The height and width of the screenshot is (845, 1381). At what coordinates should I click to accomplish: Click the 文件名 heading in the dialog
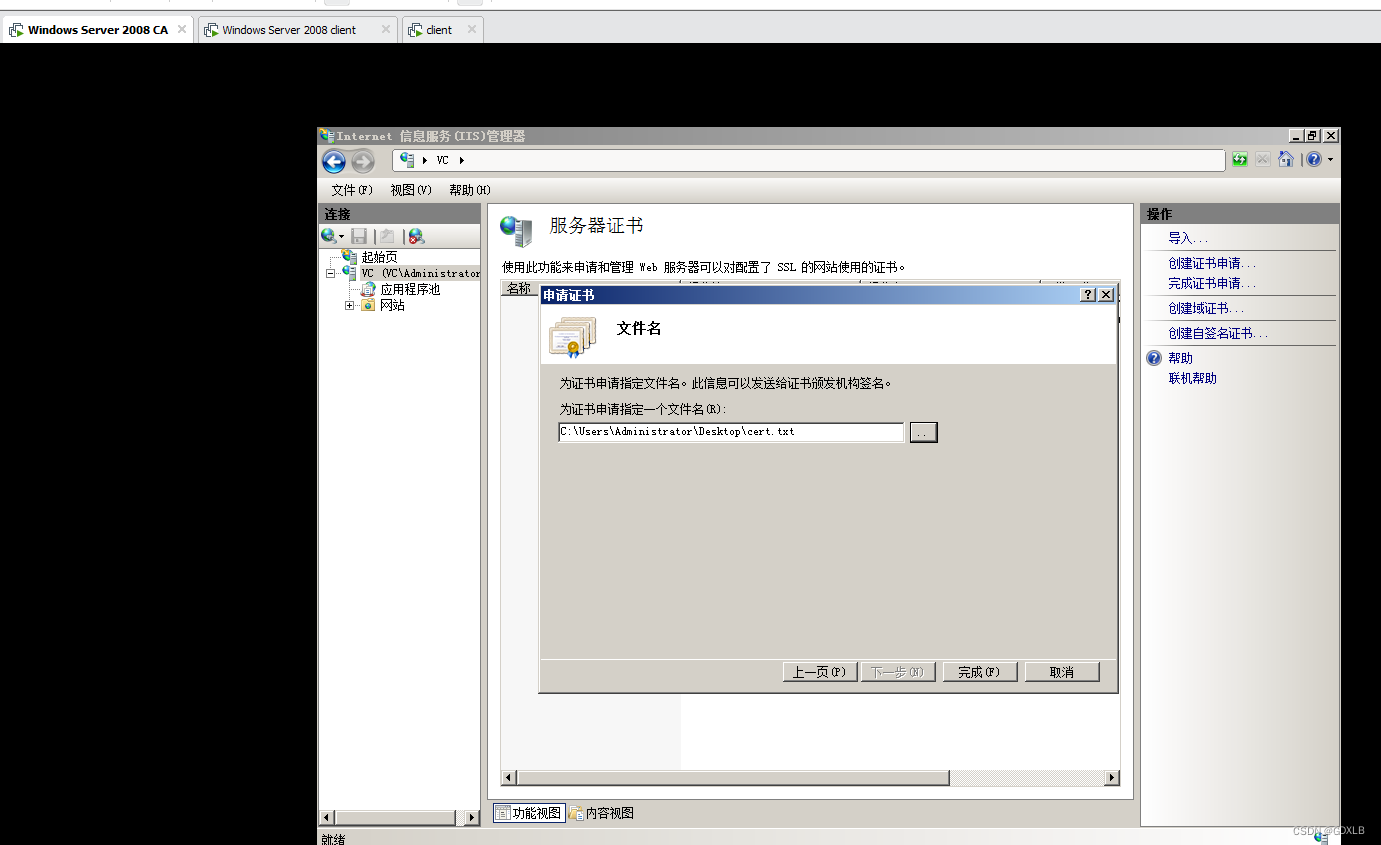point(639,328)
